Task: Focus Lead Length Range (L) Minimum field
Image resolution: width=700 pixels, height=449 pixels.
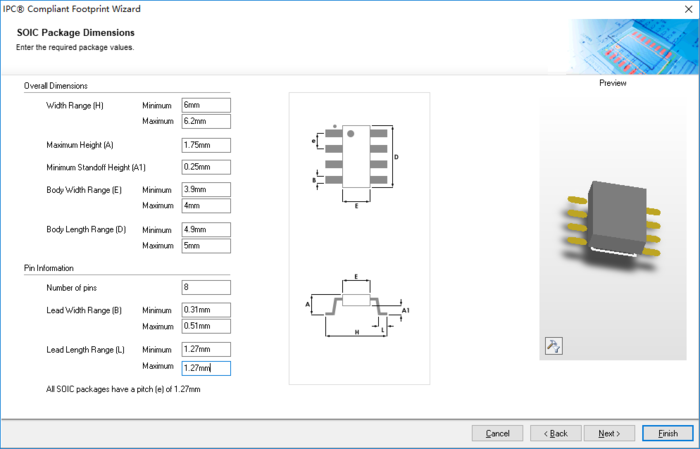Action: click(205, 349)
